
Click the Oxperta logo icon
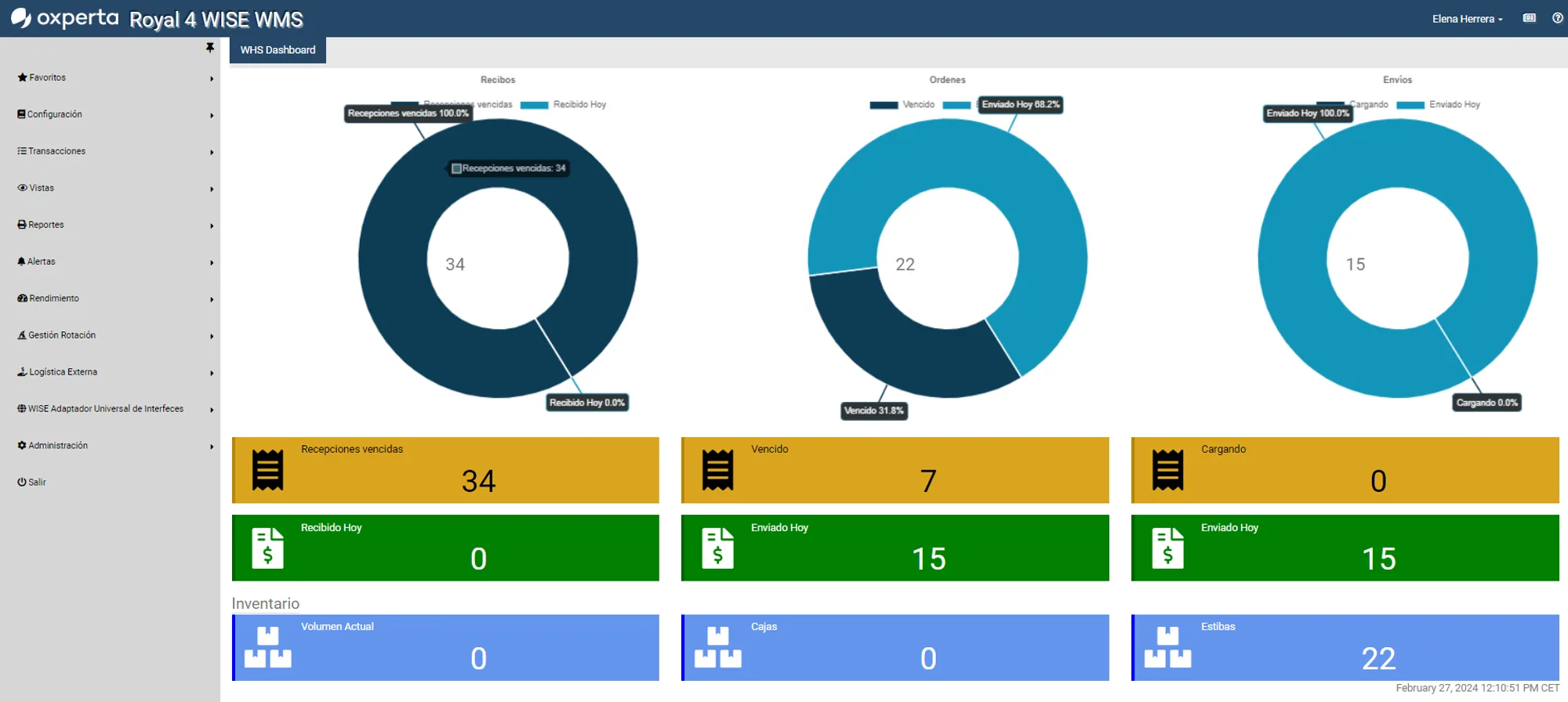coord(21,17)
